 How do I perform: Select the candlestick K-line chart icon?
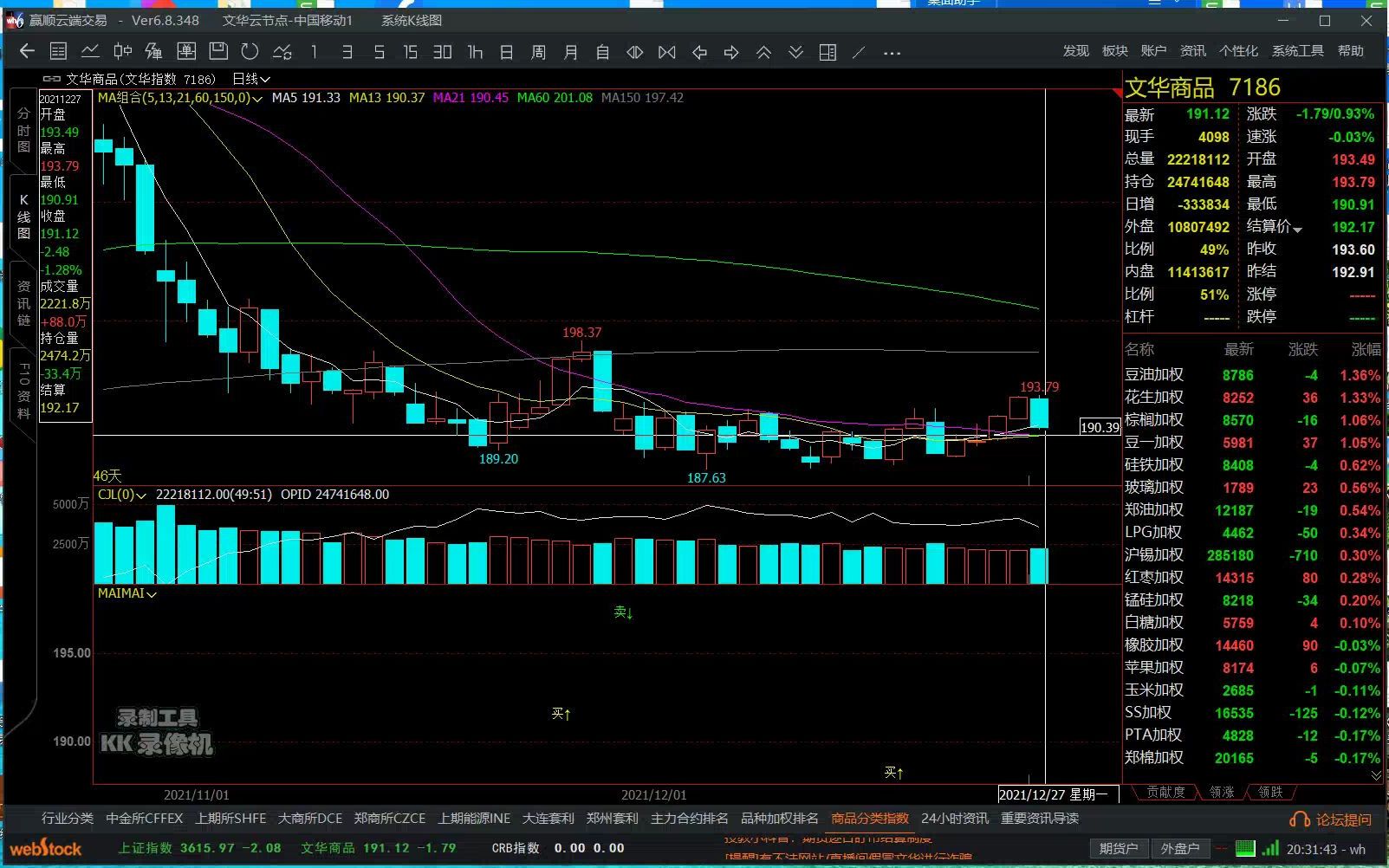pyautogui.click(x=122, y=52)
